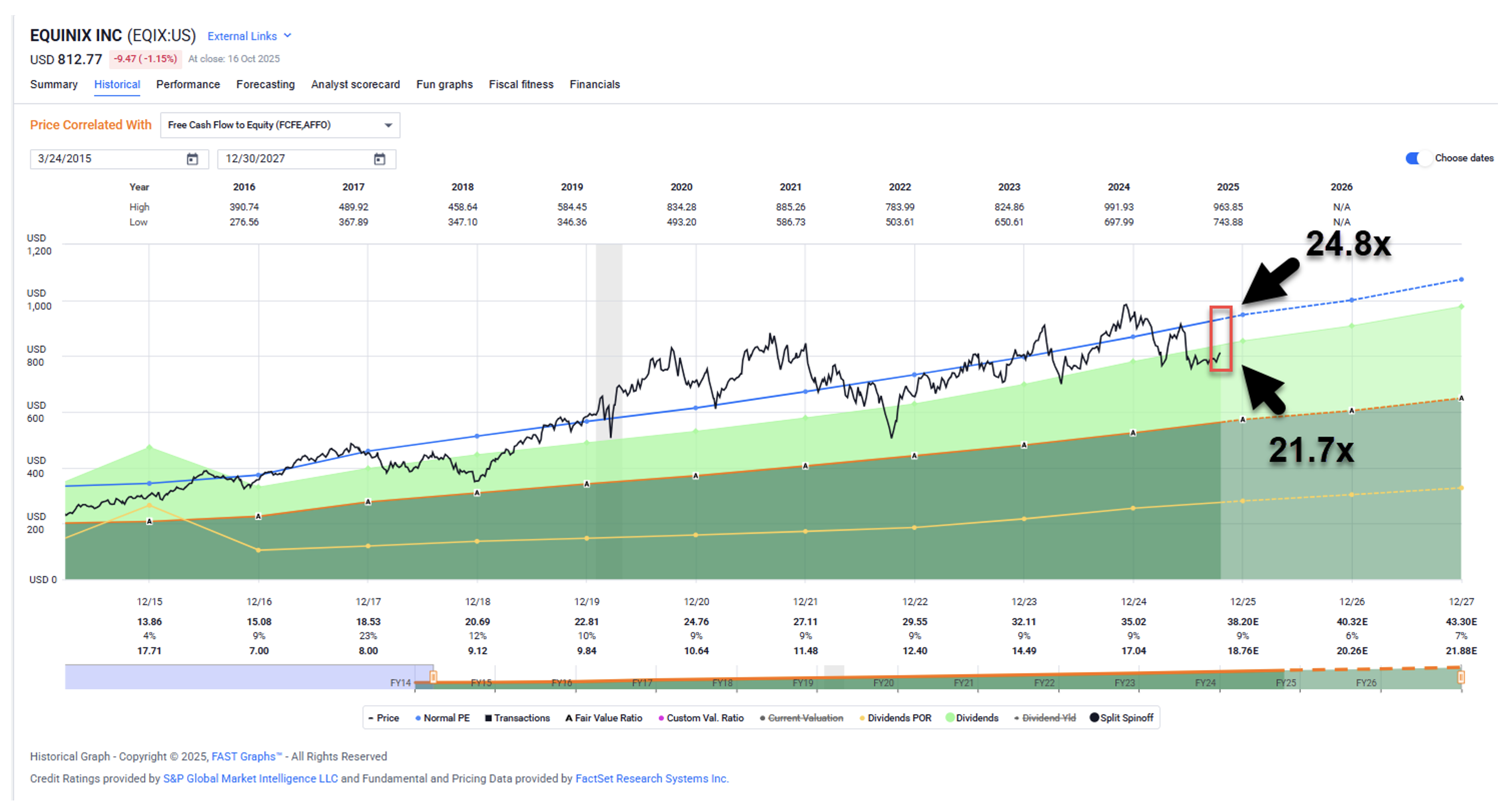Toggle Custom Val. Ratio legend entry
1512x808 pixels.
point(704,718)
